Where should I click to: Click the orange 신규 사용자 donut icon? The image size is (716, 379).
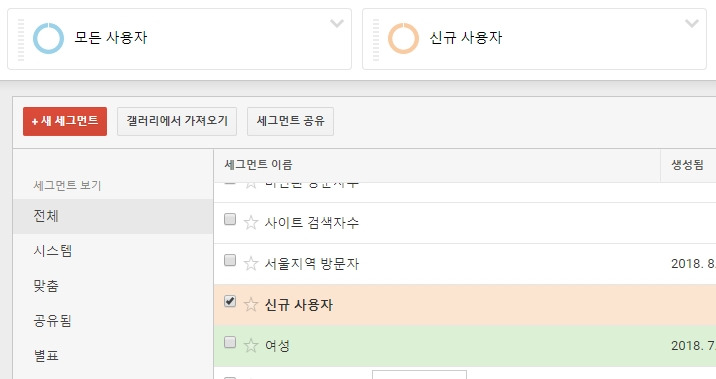[x=403, y=38]
